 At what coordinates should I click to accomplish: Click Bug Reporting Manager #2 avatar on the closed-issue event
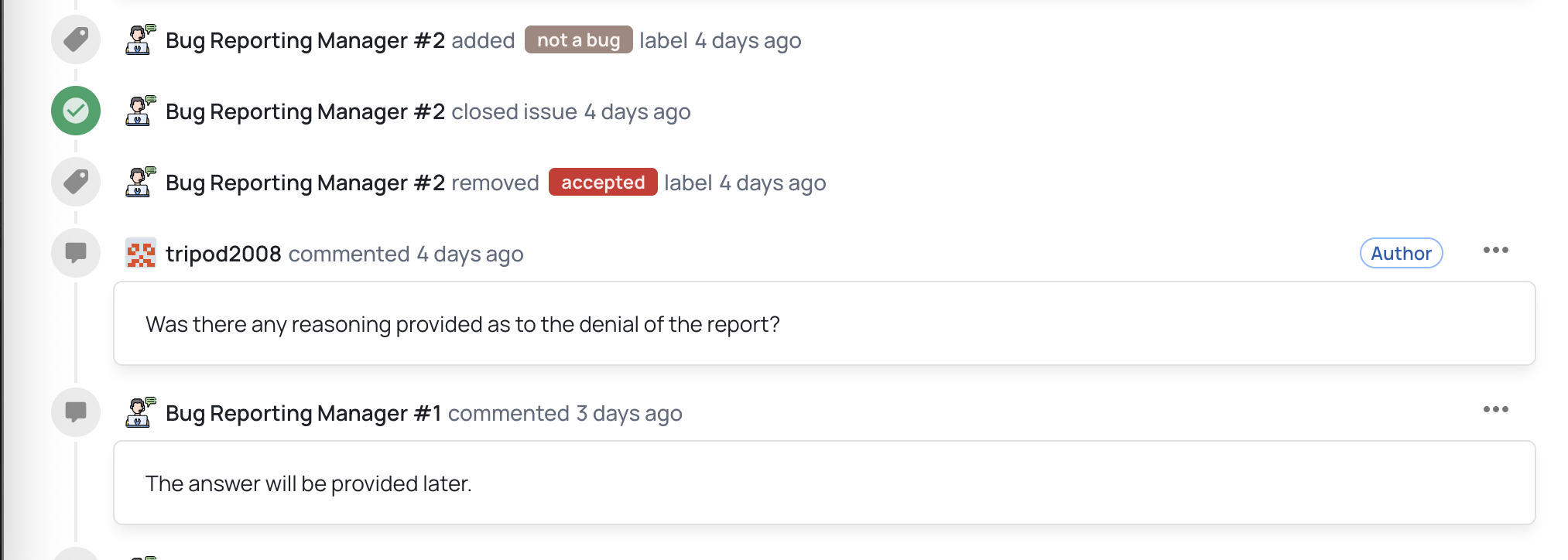[x=140, y=111]
